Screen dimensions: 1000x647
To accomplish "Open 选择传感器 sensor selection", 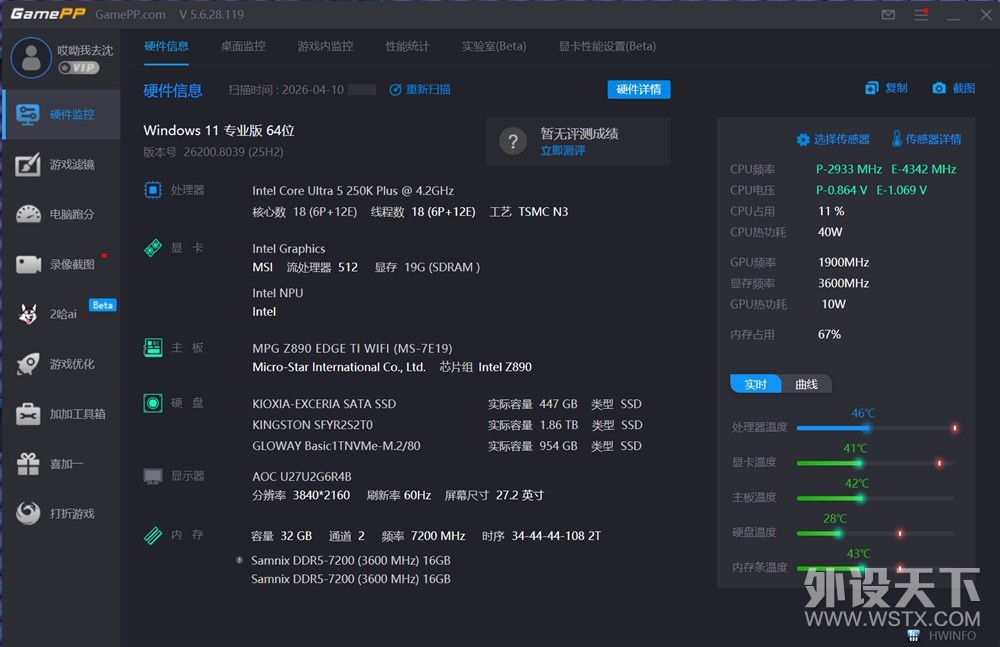I will (x=833, y=139).
